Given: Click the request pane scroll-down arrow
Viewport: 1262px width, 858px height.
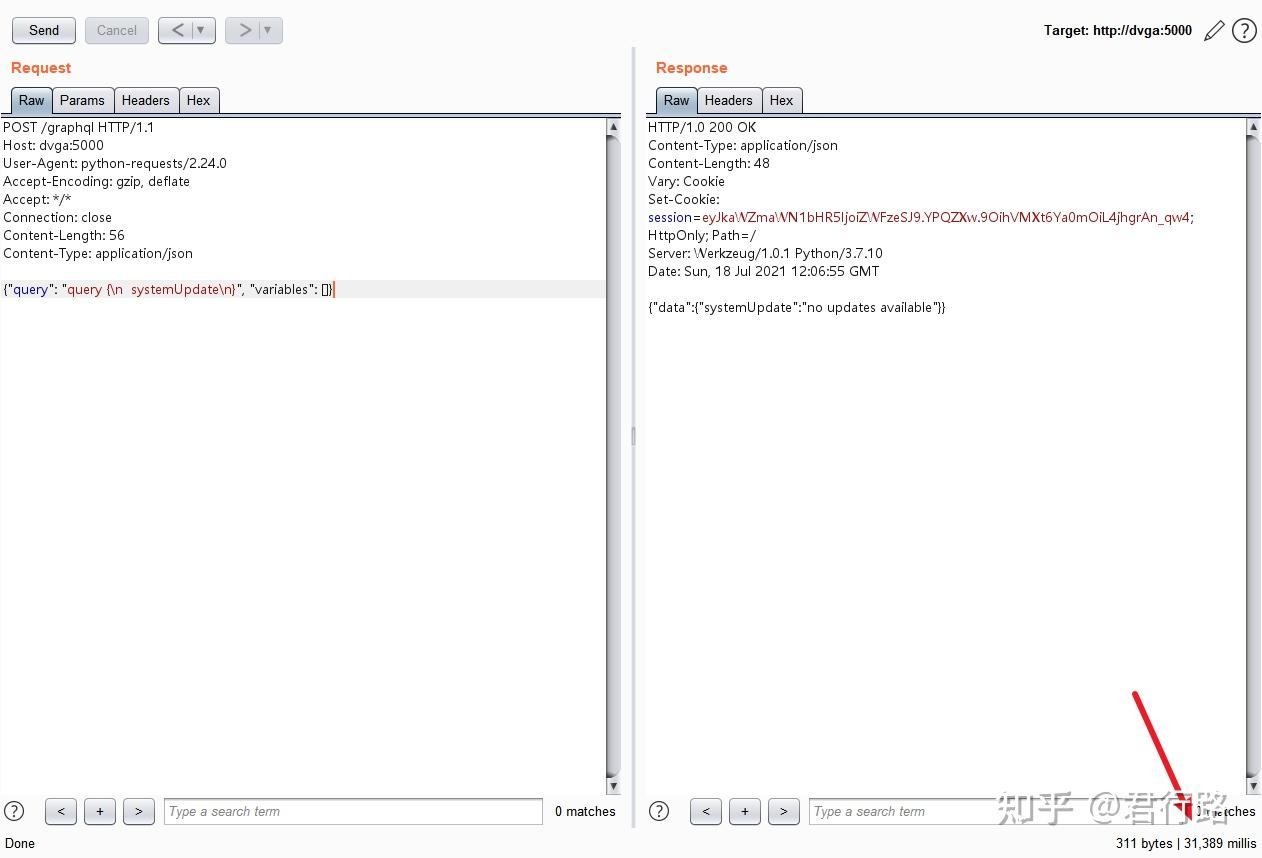Looking at the screenshot, I should click(x=613, y=786).
